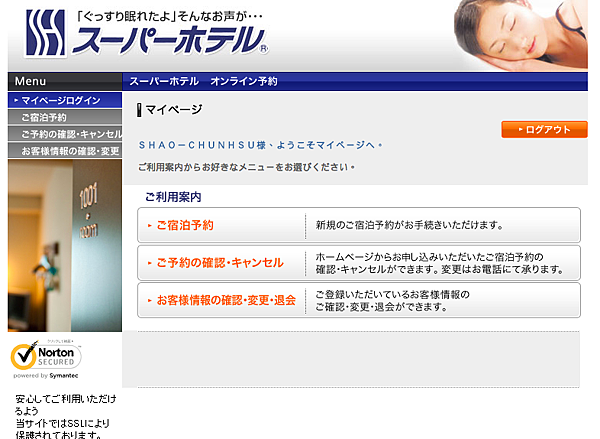
Task: Click the マイページ heading
Action: [170, 110]
